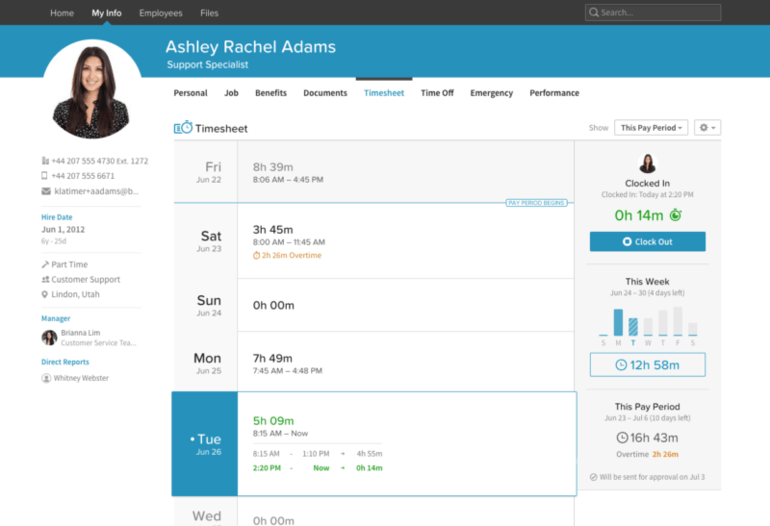
Task: Click the PAY PERIOD BEGINS marker
Action: tap(536, 203)
